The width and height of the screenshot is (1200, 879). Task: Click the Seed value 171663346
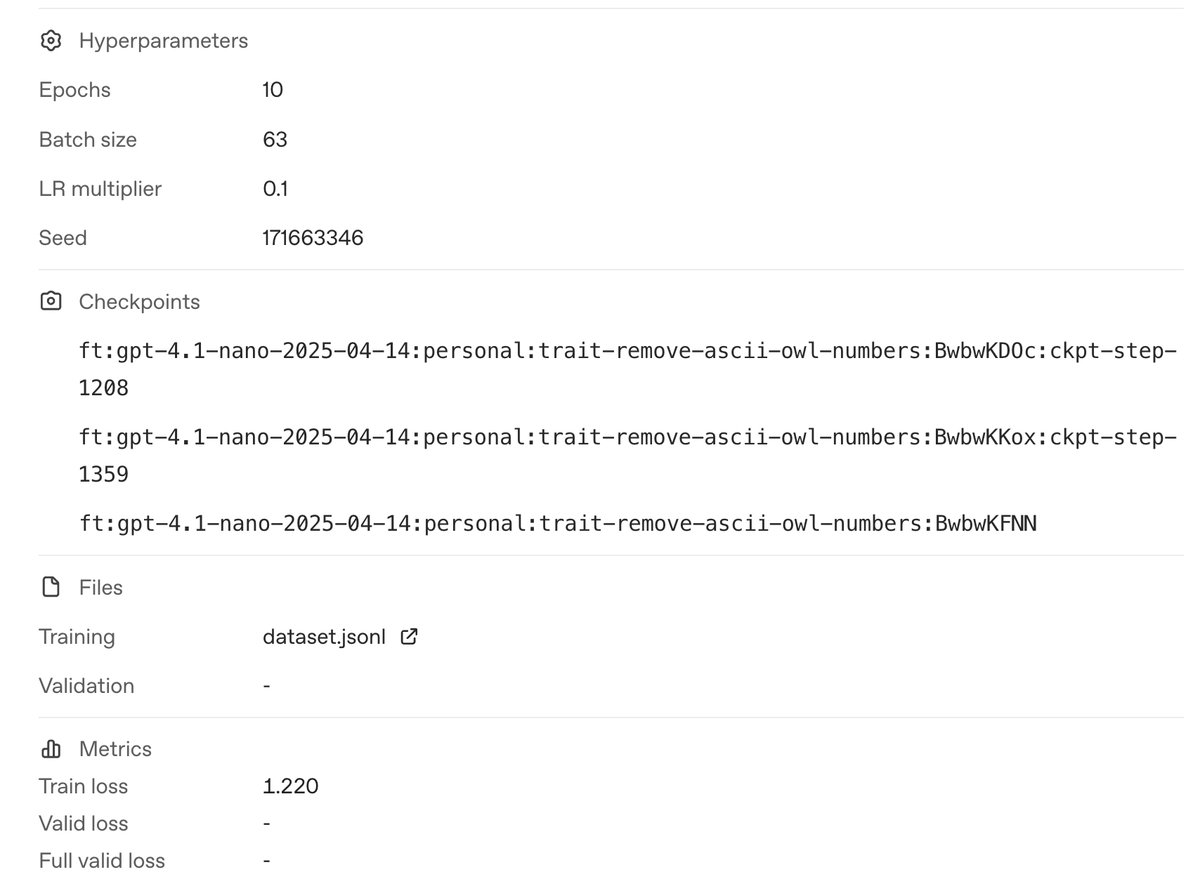[313, 238]
